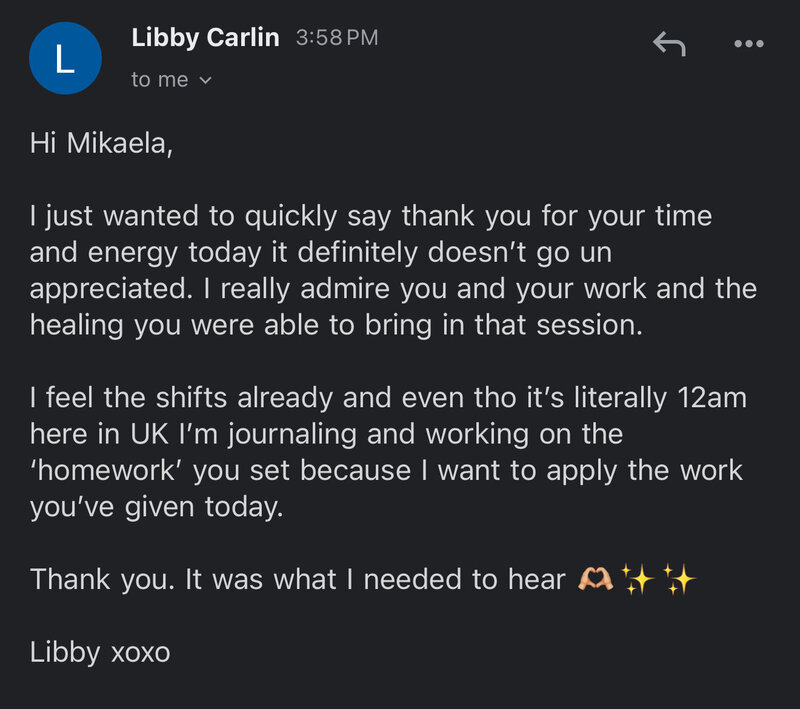Viewport: 800px width, 709px height.
Task: Open the three-dot more options menu
Action: [x=748, y=44]
